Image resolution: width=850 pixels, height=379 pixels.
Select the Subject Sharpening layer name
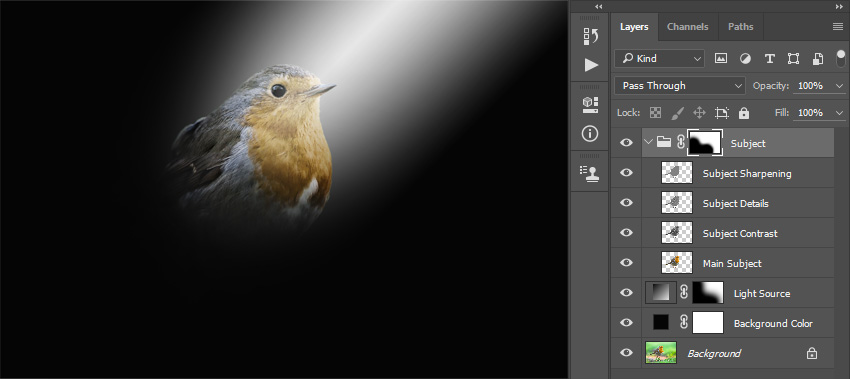coord(747,174)
